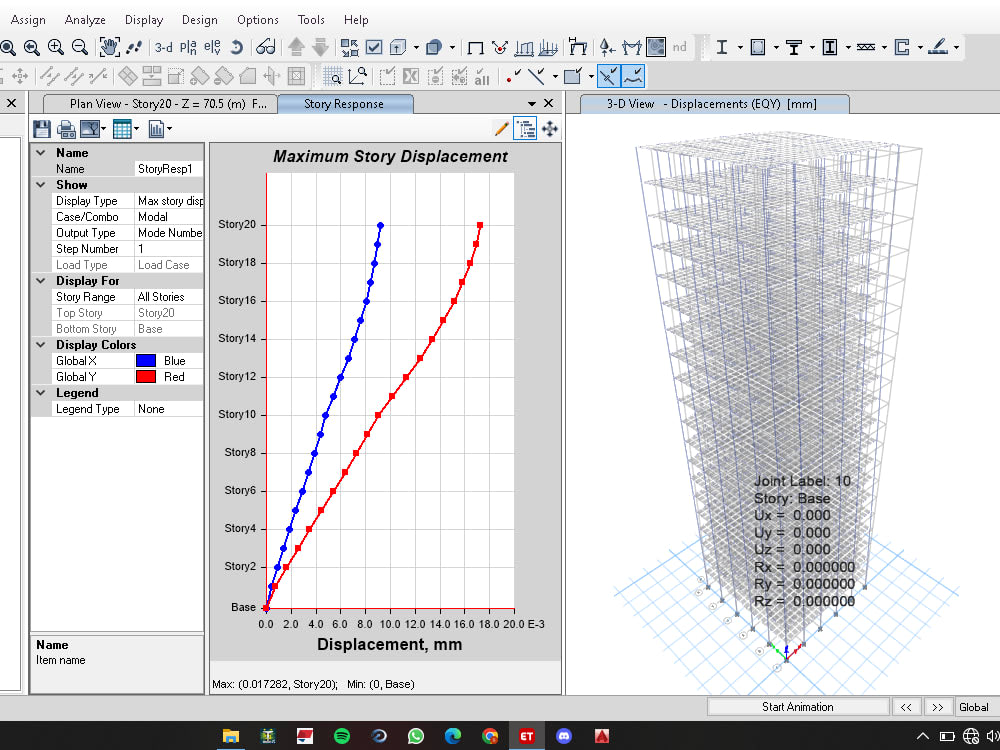Open the Analyze menu
Screen dimensions: 1000x750
(x=85, y=19)
